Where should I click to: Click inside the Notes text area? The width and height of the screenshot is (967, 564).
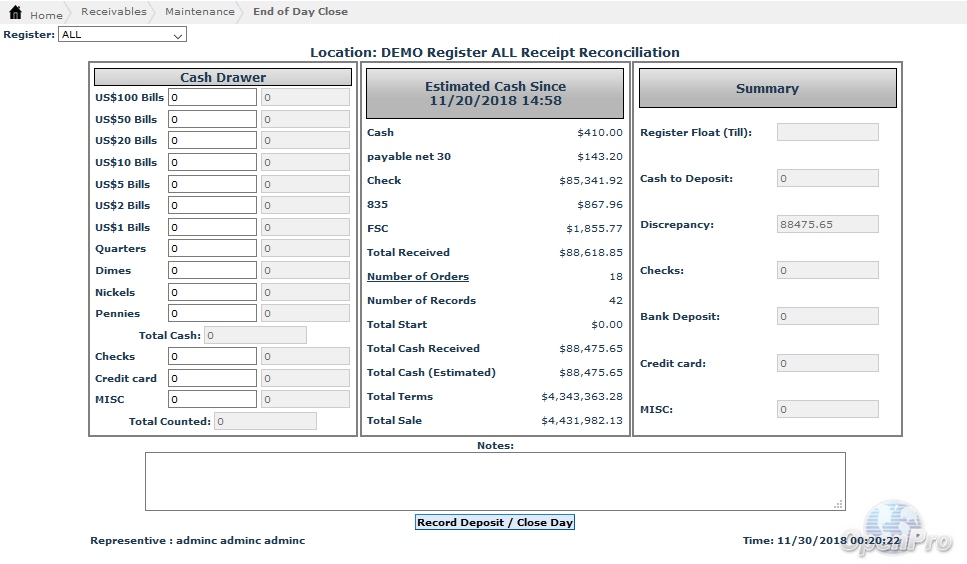click(x=494, y=481)
